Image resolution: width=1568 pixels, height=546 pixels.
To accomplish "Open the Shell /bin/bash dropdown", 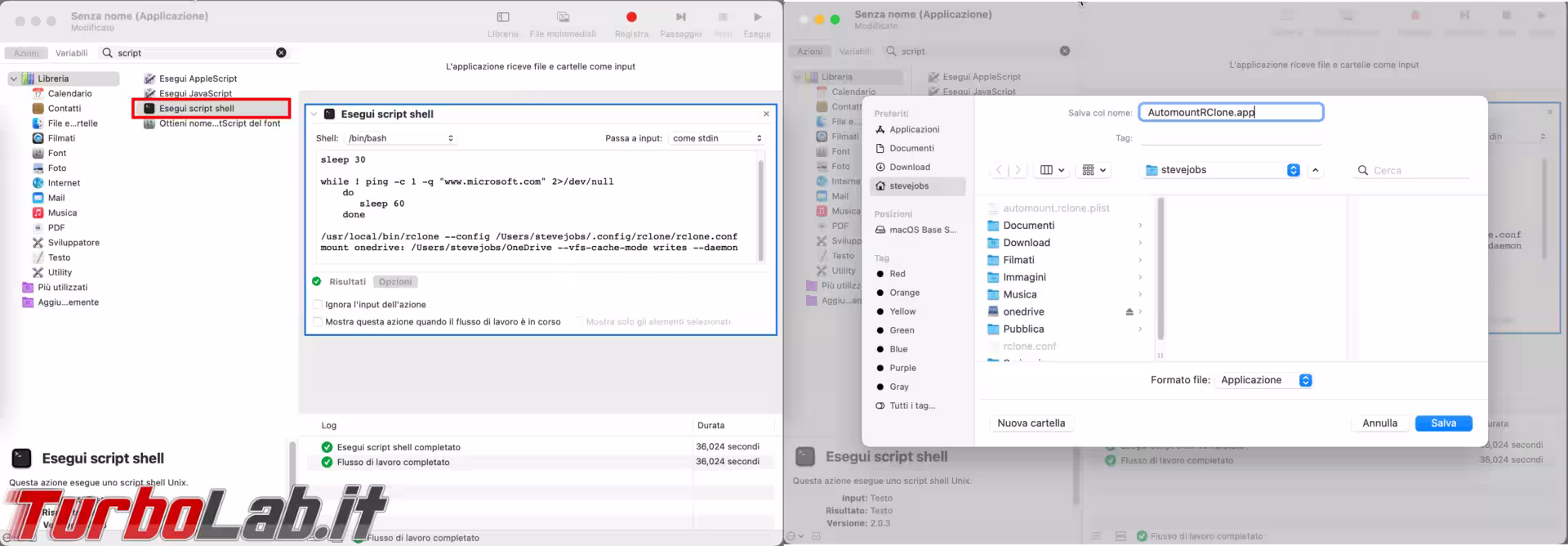I will [x=400, y=139].
